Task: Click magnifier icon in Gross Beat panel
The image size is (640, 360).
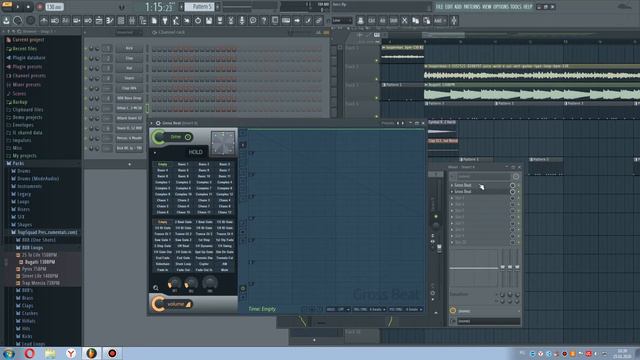Action: point(156,288)
